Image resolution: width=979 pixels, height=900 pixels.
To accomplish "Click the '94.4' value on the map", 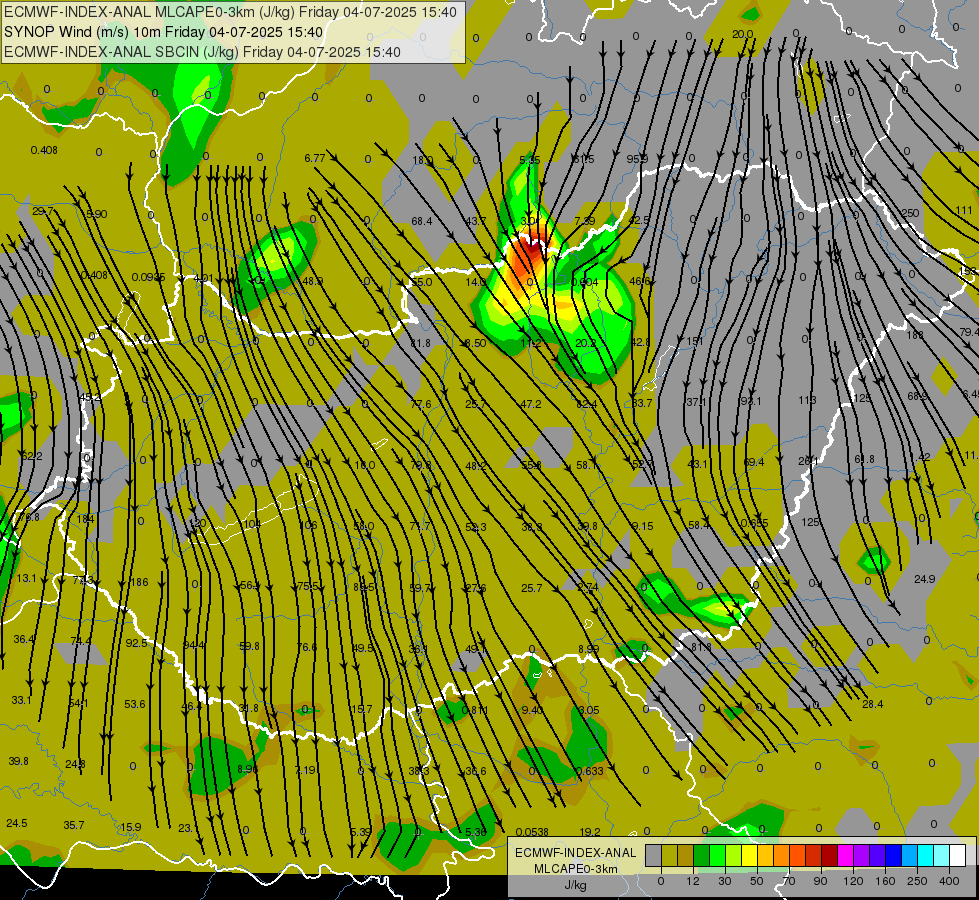I will (194, 645).
